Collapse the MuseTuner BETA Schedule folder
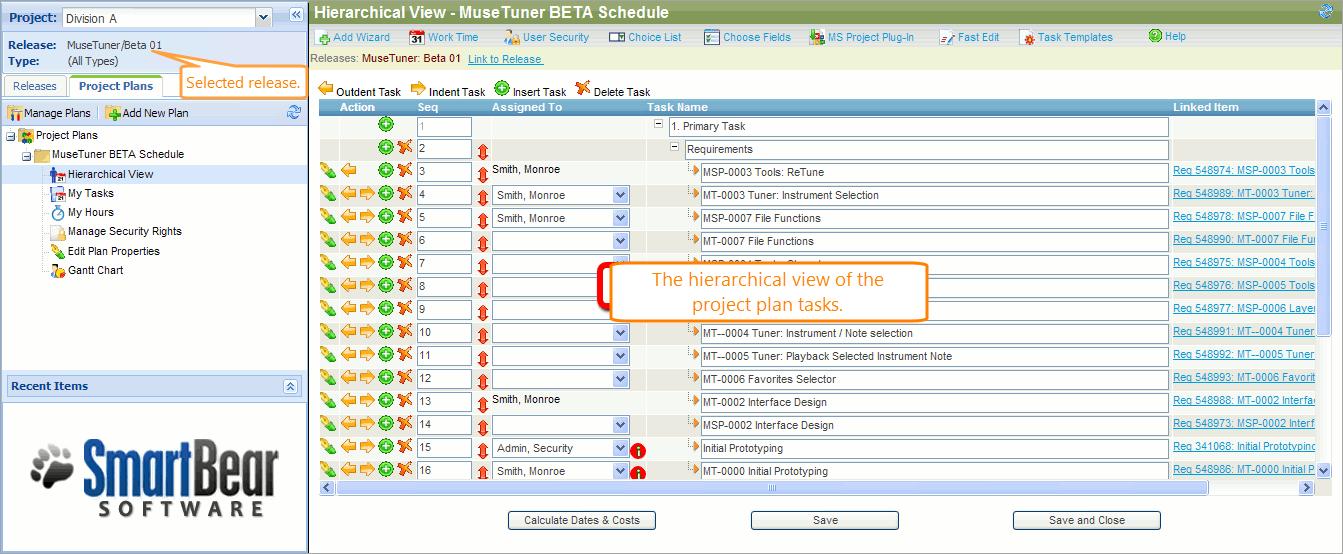 tap(27, 155)
